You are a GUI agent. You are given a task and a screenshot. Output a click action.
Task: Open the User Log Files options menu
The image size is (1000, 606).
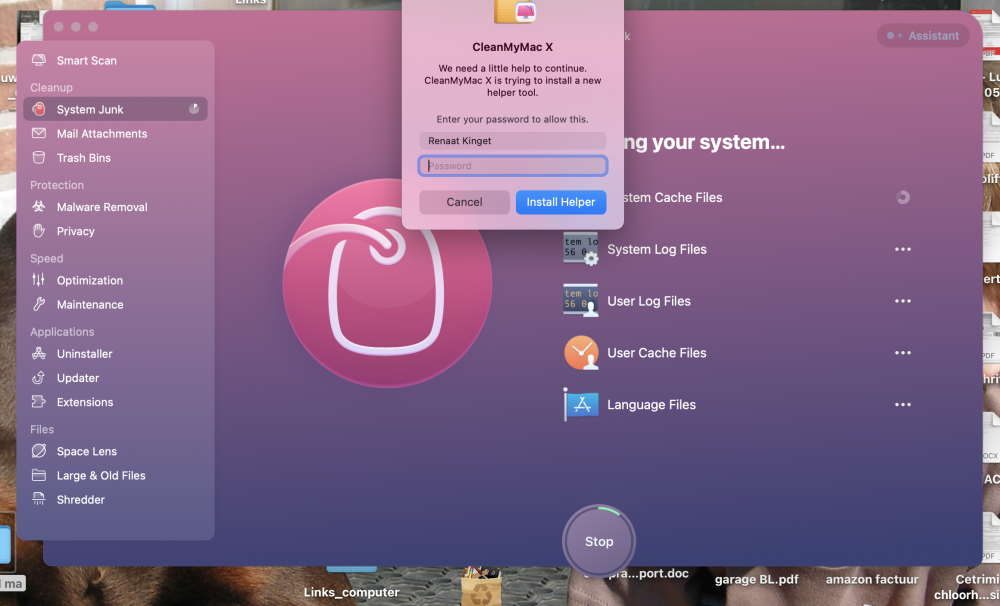(x=903, y=301)
